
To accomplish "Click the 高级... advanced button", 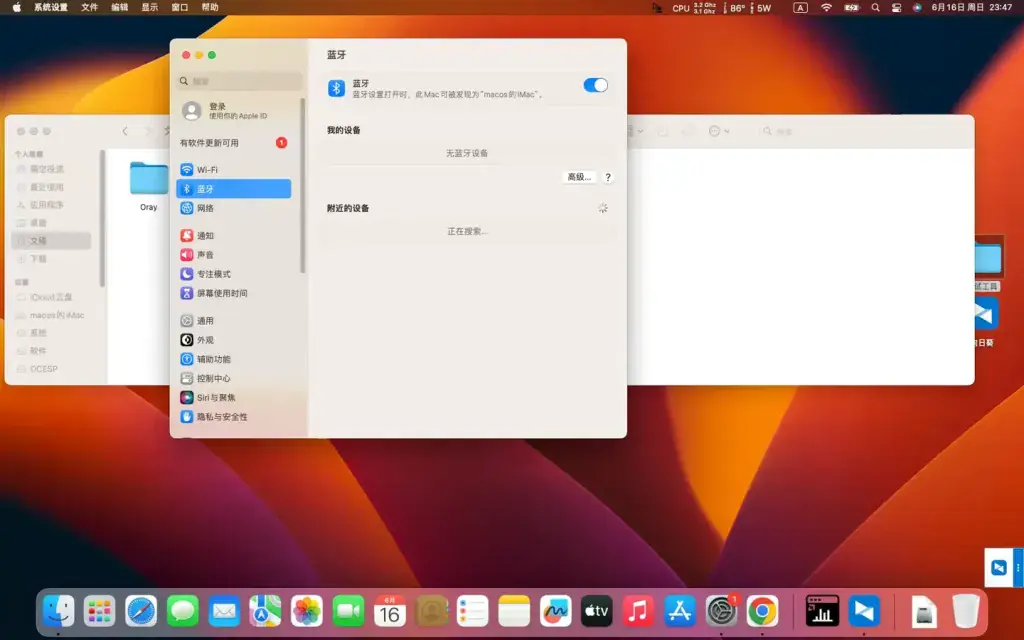I will click(x=579, y=177).
